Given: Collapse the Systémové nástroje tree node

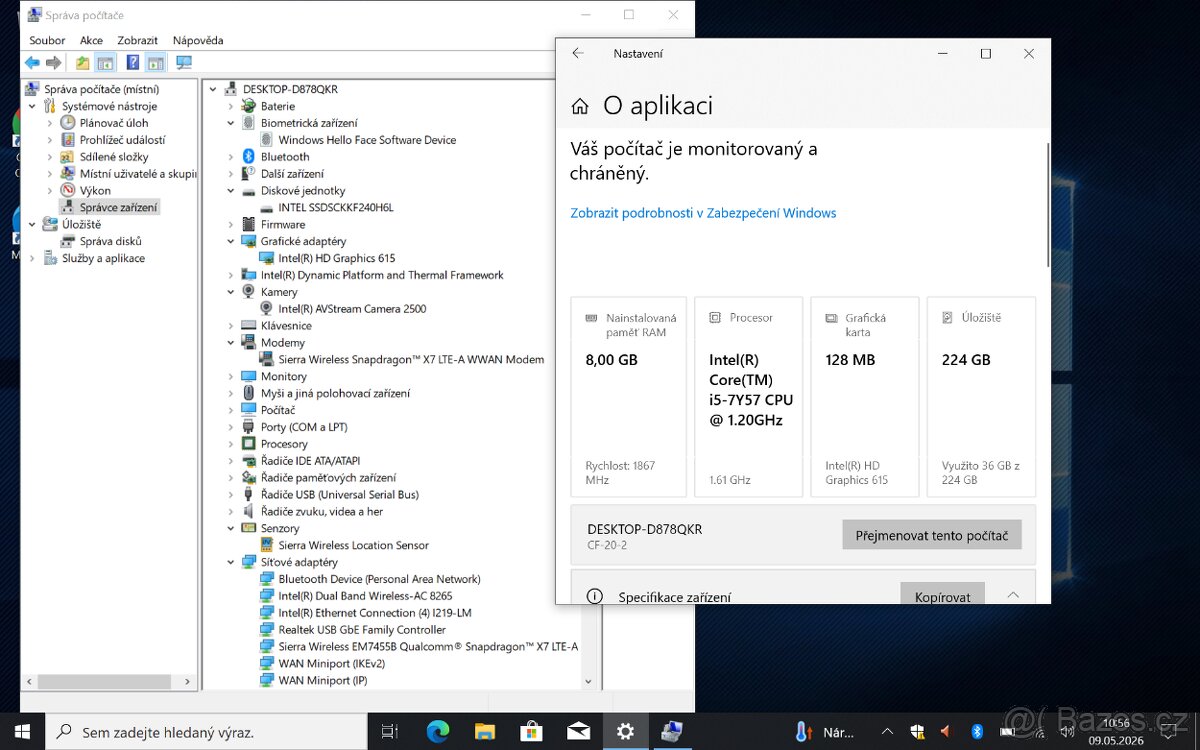Looking at the screenshot, I should tap(33, 106).
